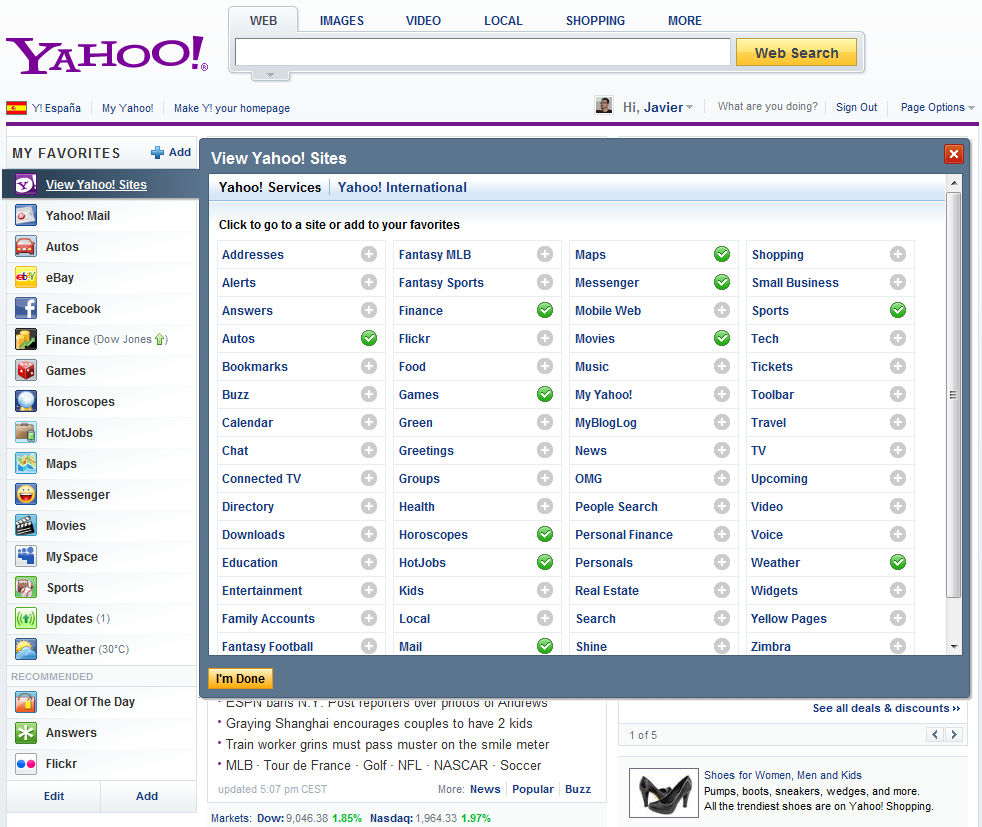Open the Sports baseball icon in sidebar
This screenshot has height=827, width=982.
[x=26, y=587]
